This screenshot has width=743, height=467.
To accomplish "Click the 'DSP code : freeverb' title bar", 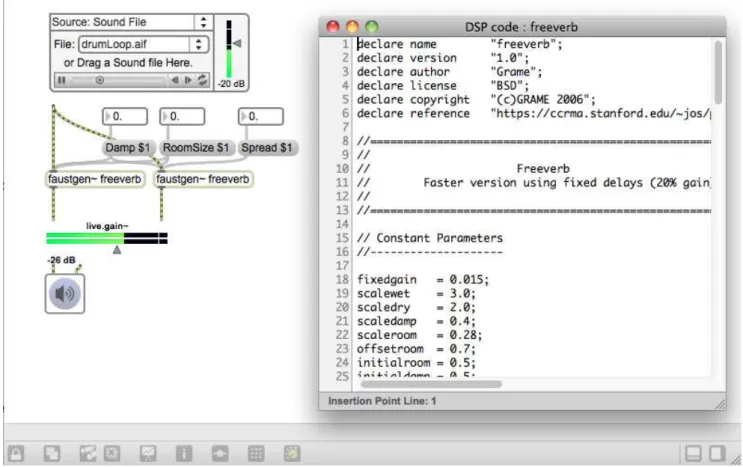I will [x=521, y=27].
